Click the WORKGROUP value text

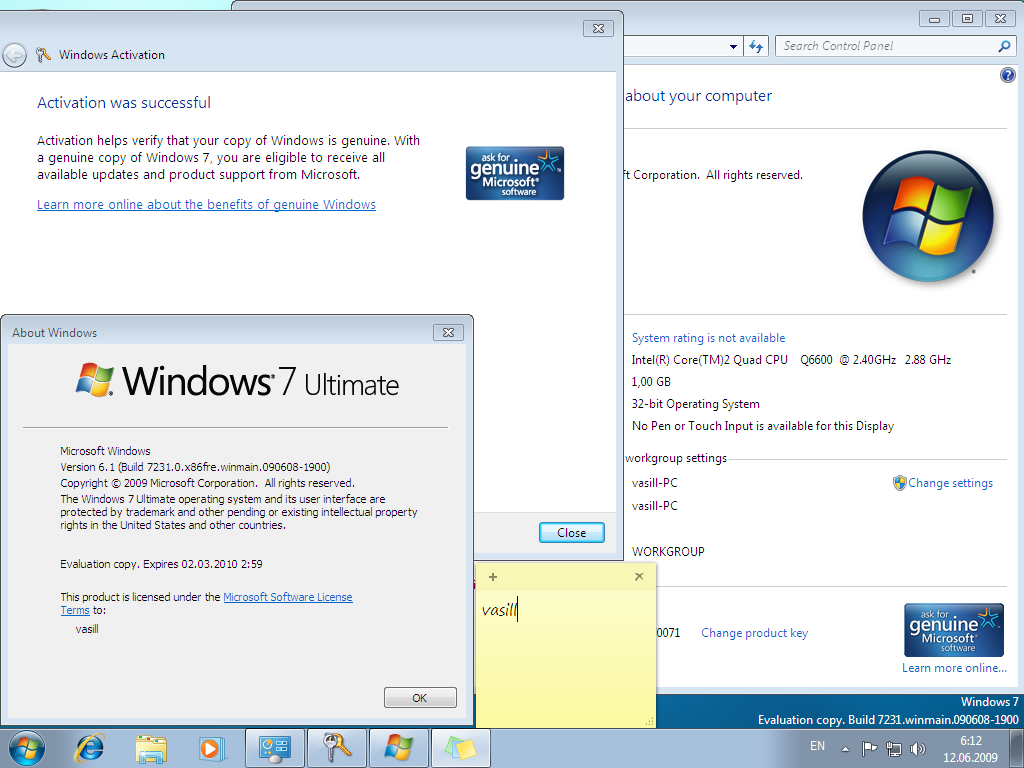coord(668,551)
